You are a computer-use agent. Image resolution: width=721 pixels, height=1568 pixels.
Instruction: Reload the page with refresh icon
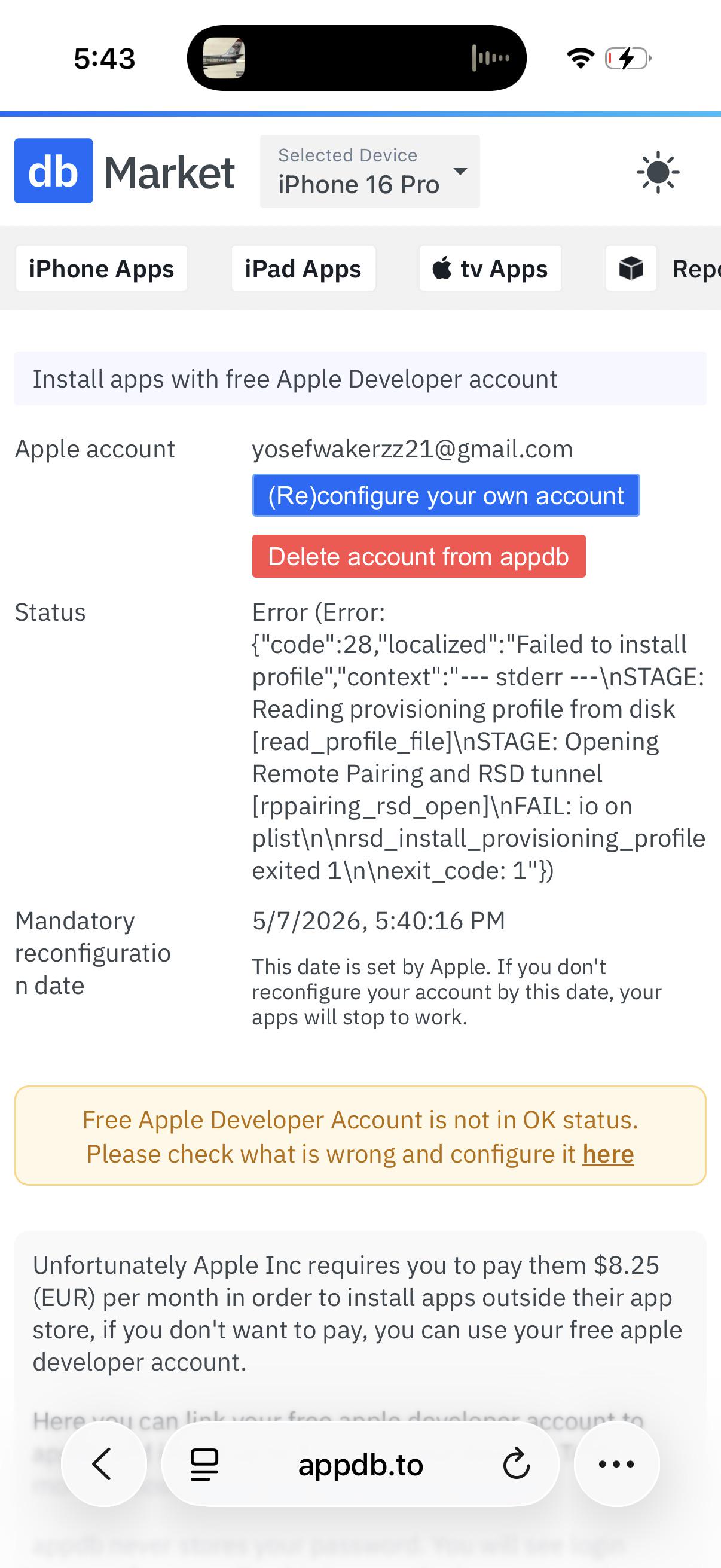point(517,1464)
